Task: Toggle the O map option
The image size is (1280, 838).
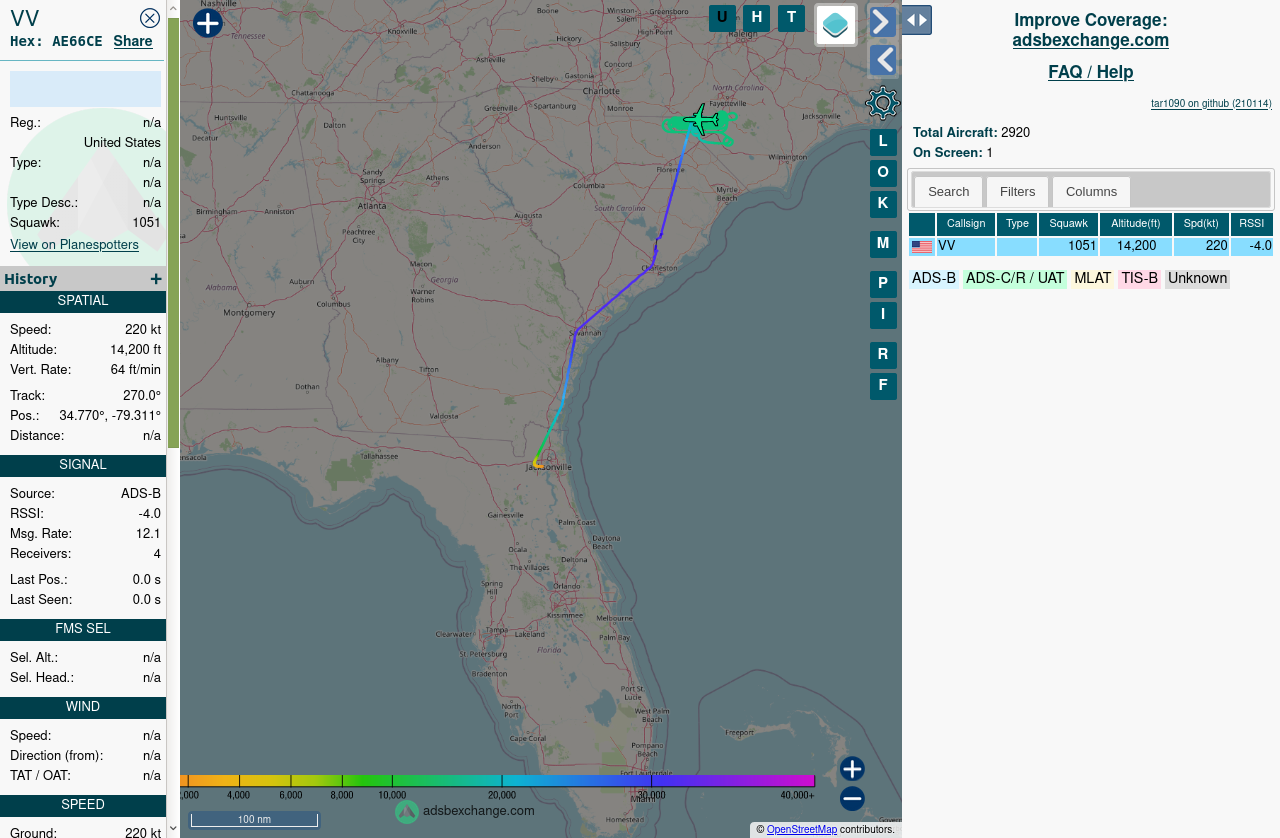Action: click(x=883, y=173)
